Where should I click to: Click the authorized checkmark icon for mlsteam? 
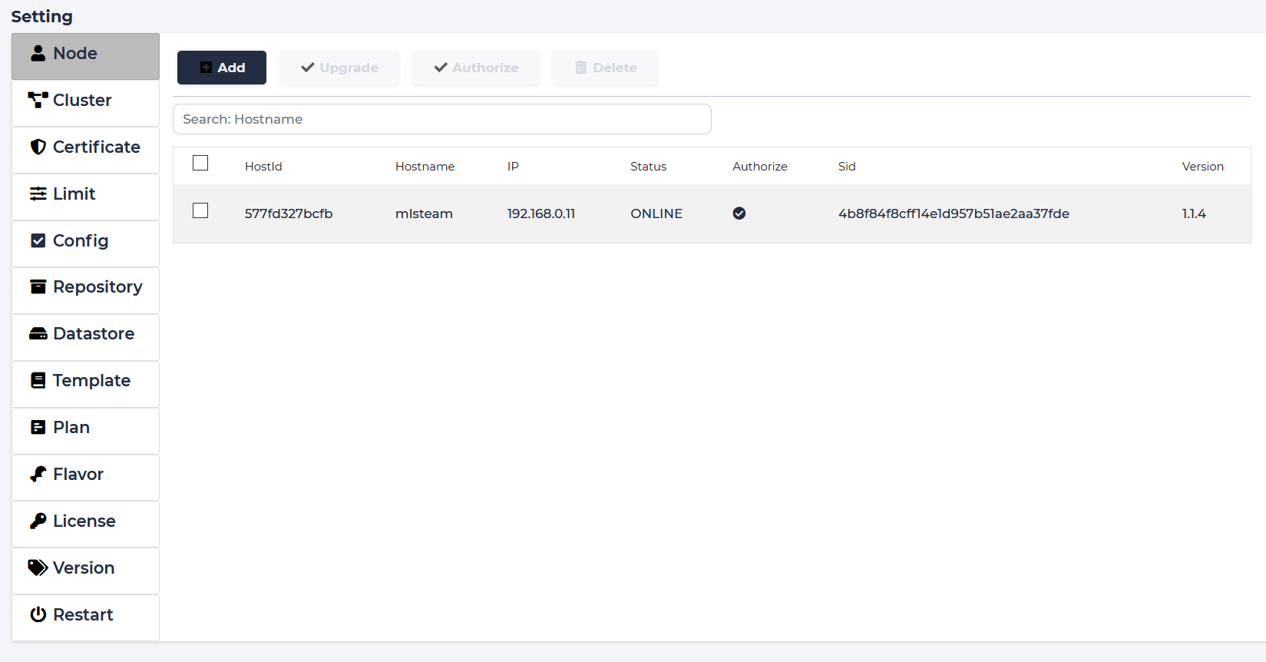[739, 213]
